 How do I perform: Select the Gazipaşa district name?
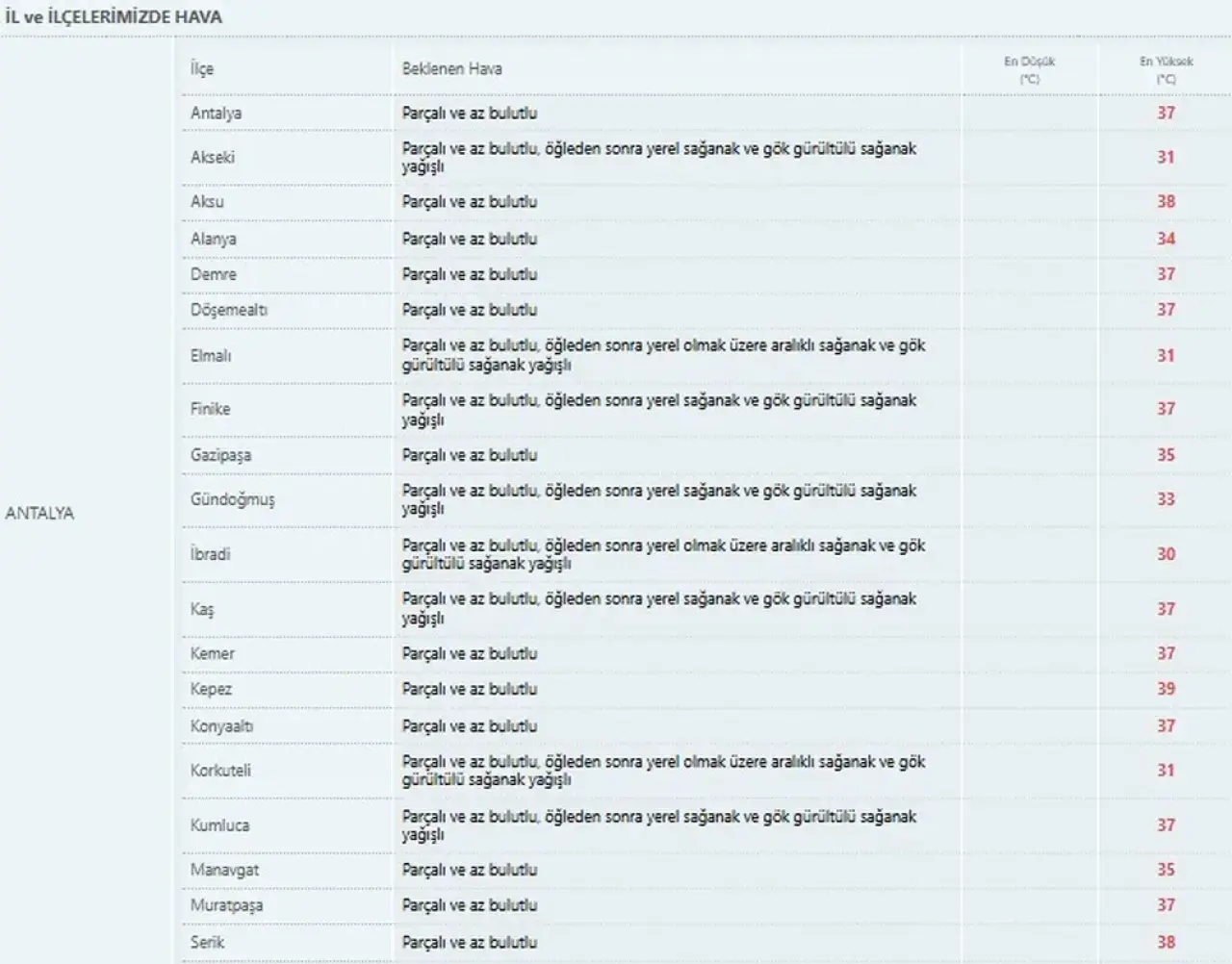[220, 455]
